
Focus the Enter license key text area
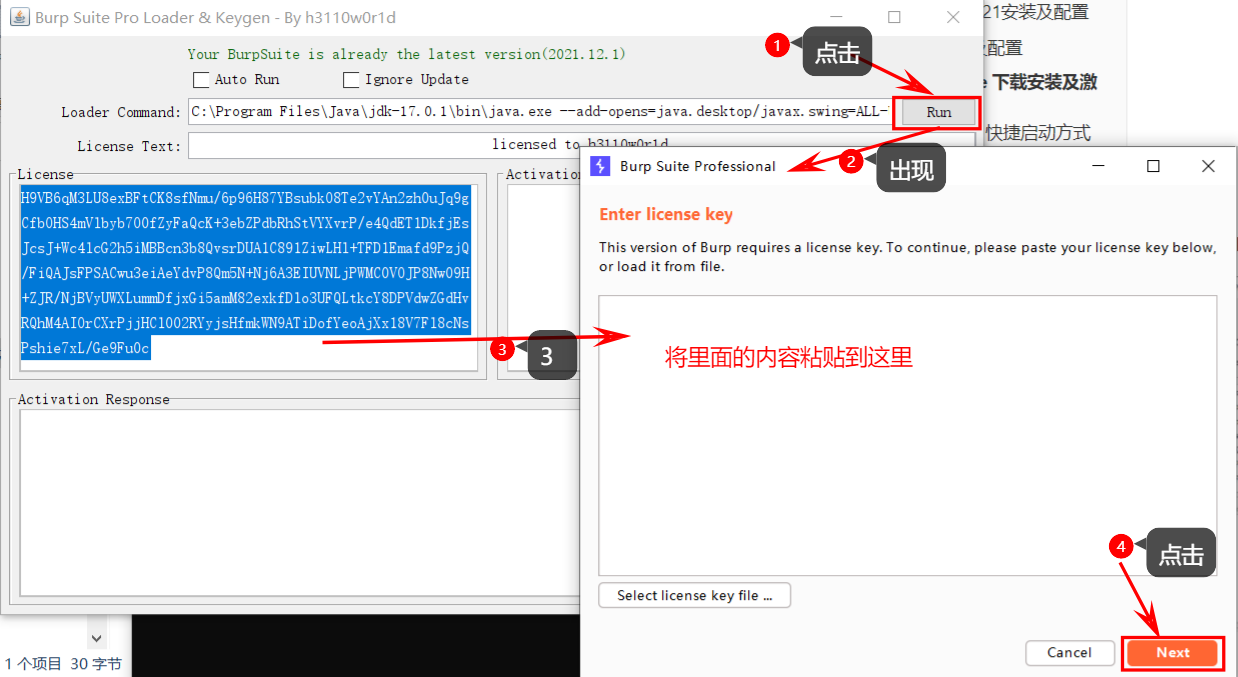[x=907, y=470]
